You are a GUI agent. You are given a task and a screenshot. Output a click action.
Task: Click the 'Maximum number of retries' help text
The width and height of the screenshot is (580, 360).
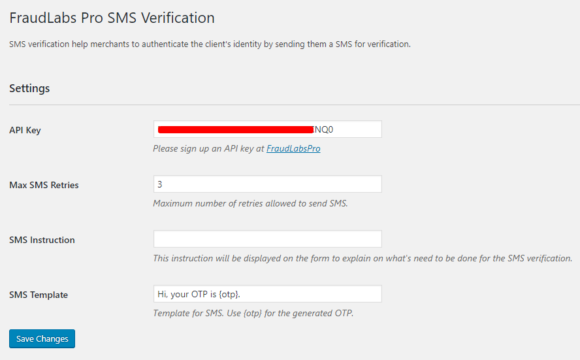click(x=250, y=203)
